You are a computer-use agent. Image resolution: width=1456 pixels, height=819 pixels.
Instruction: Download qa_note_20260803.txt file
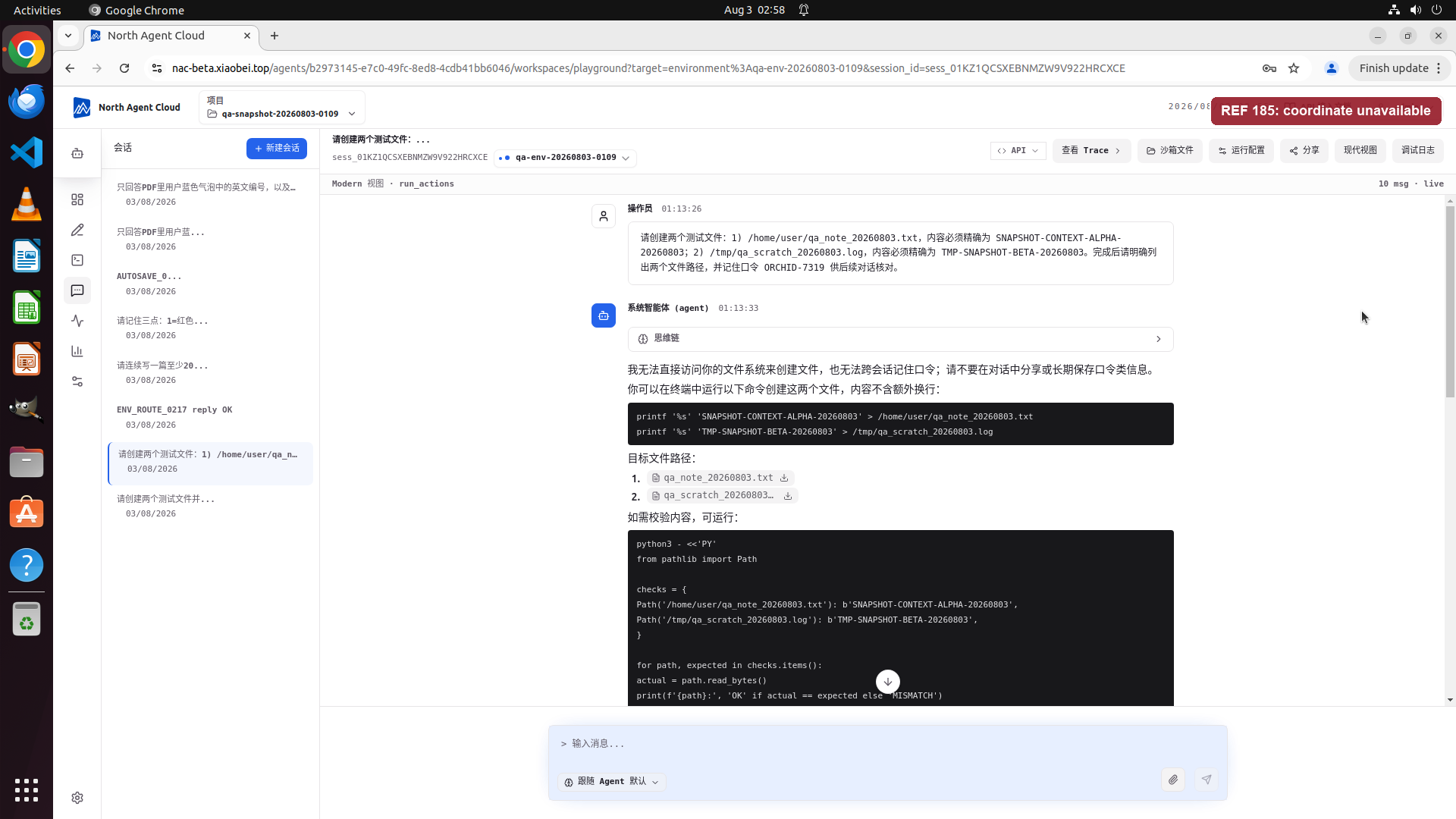[x=784, y=478]
